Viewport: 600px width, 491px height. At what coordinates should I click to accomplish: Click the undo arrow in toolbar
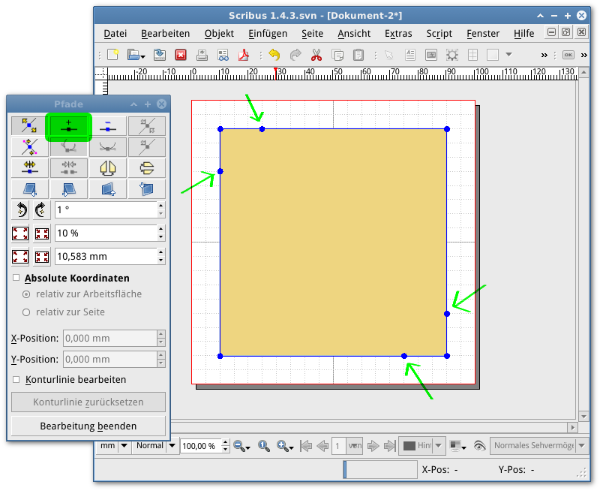click(273, 55)
